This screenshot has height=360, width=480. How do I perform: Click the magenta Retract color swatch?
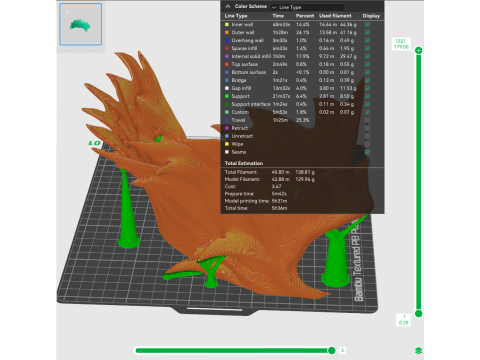pos(227,128)
